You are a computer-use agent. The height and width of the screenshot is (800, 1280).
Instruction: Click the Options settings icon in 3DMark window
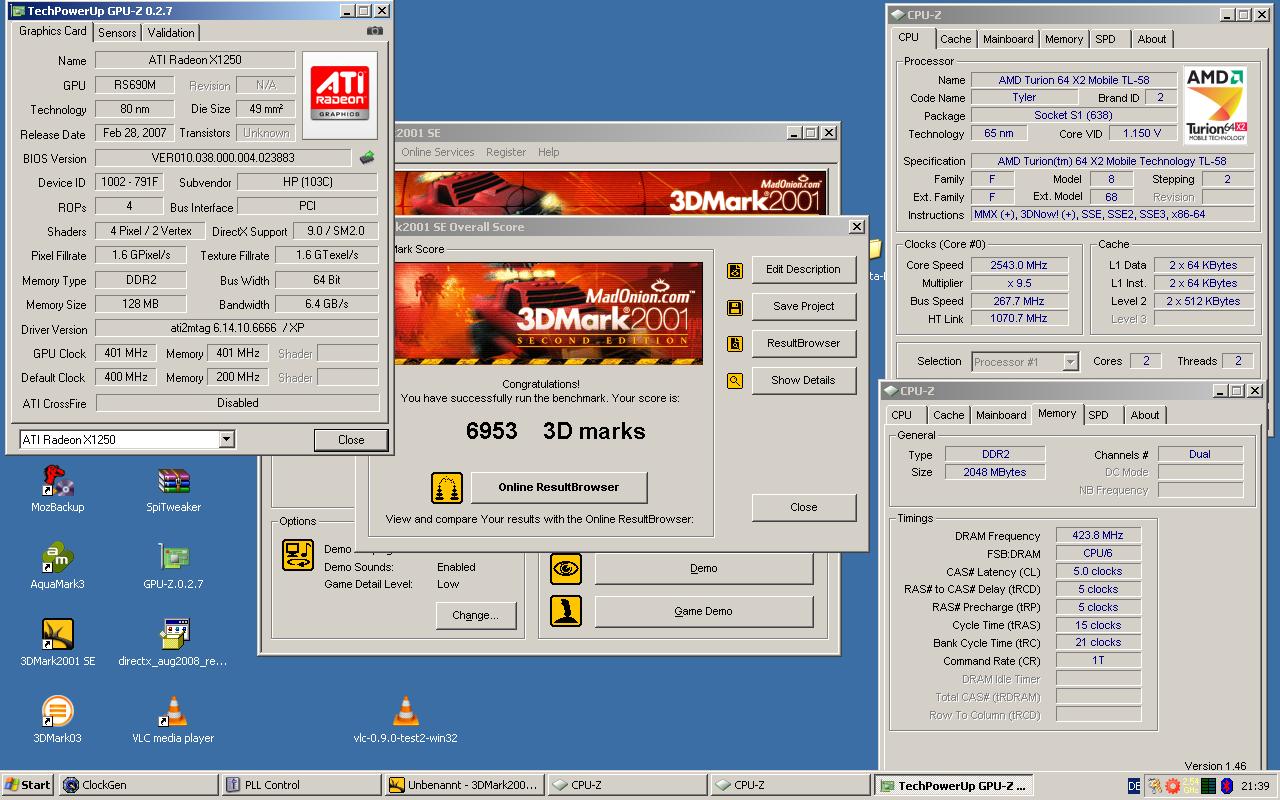pyautogui.click(x=298, y=555)
